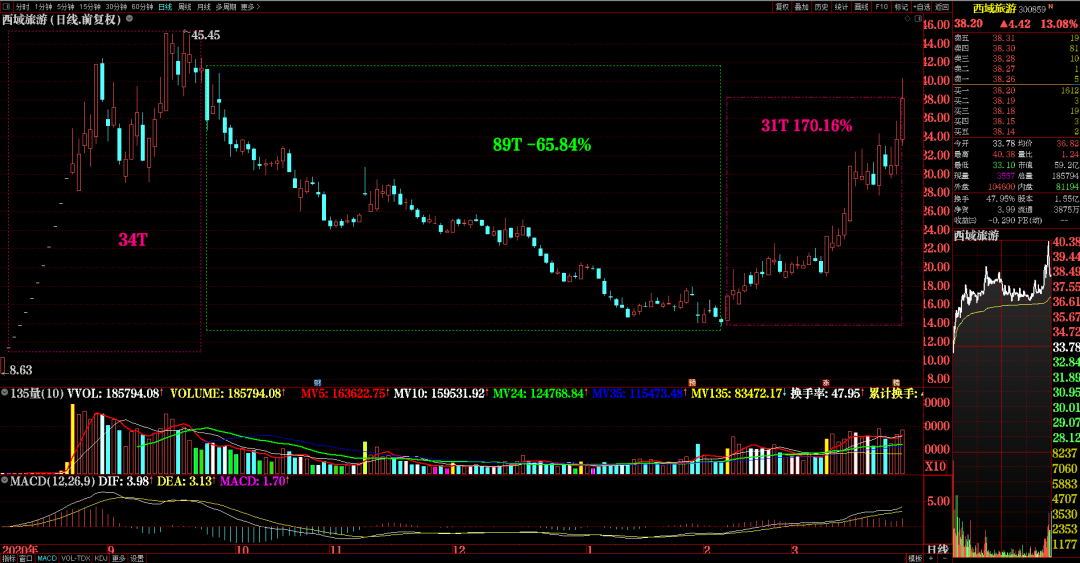Click the 34T annotation text
The image size is (1080, 563).
click(x=133, y=240)
